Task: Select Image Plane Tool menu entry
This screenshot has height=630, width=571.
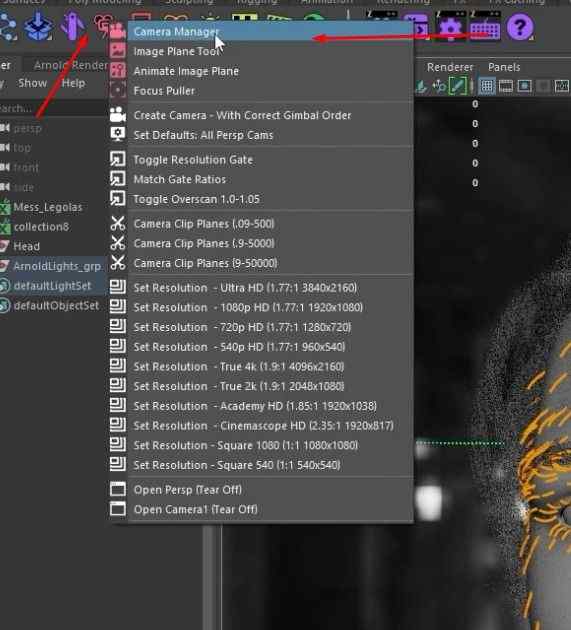Action: pos(261,51)
